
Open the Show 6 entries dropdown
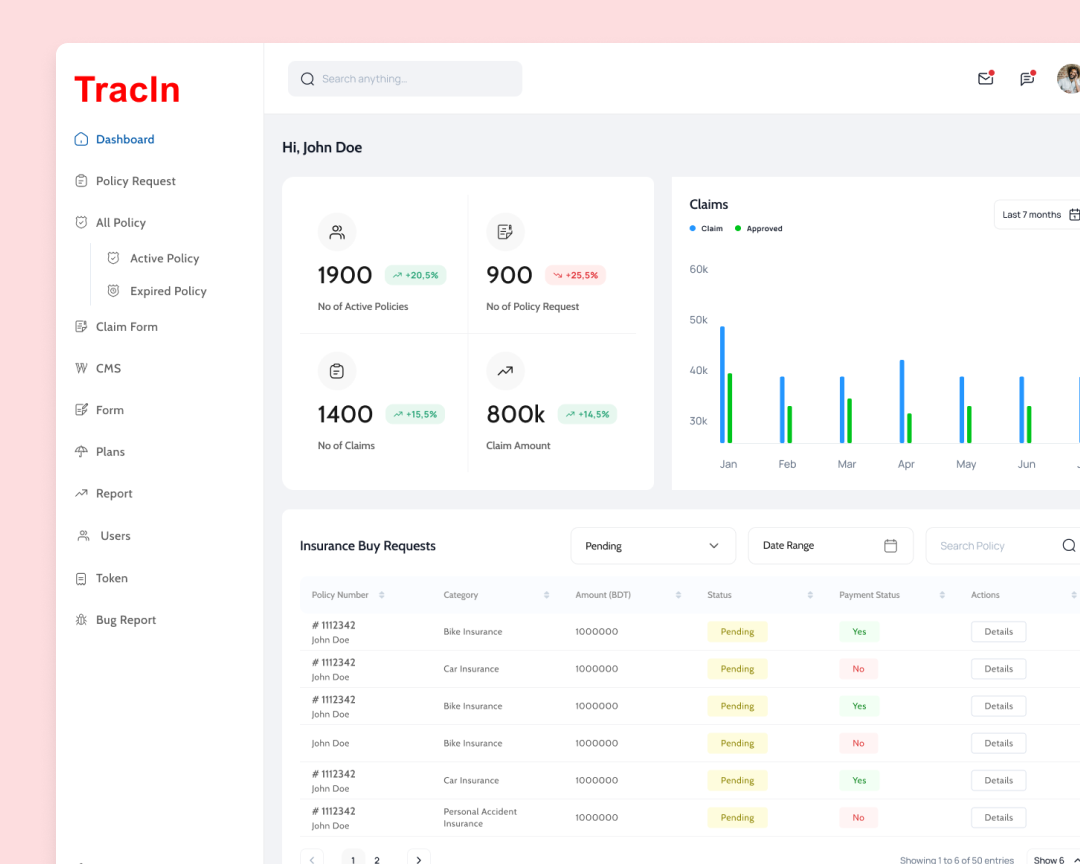(1054, 858)
